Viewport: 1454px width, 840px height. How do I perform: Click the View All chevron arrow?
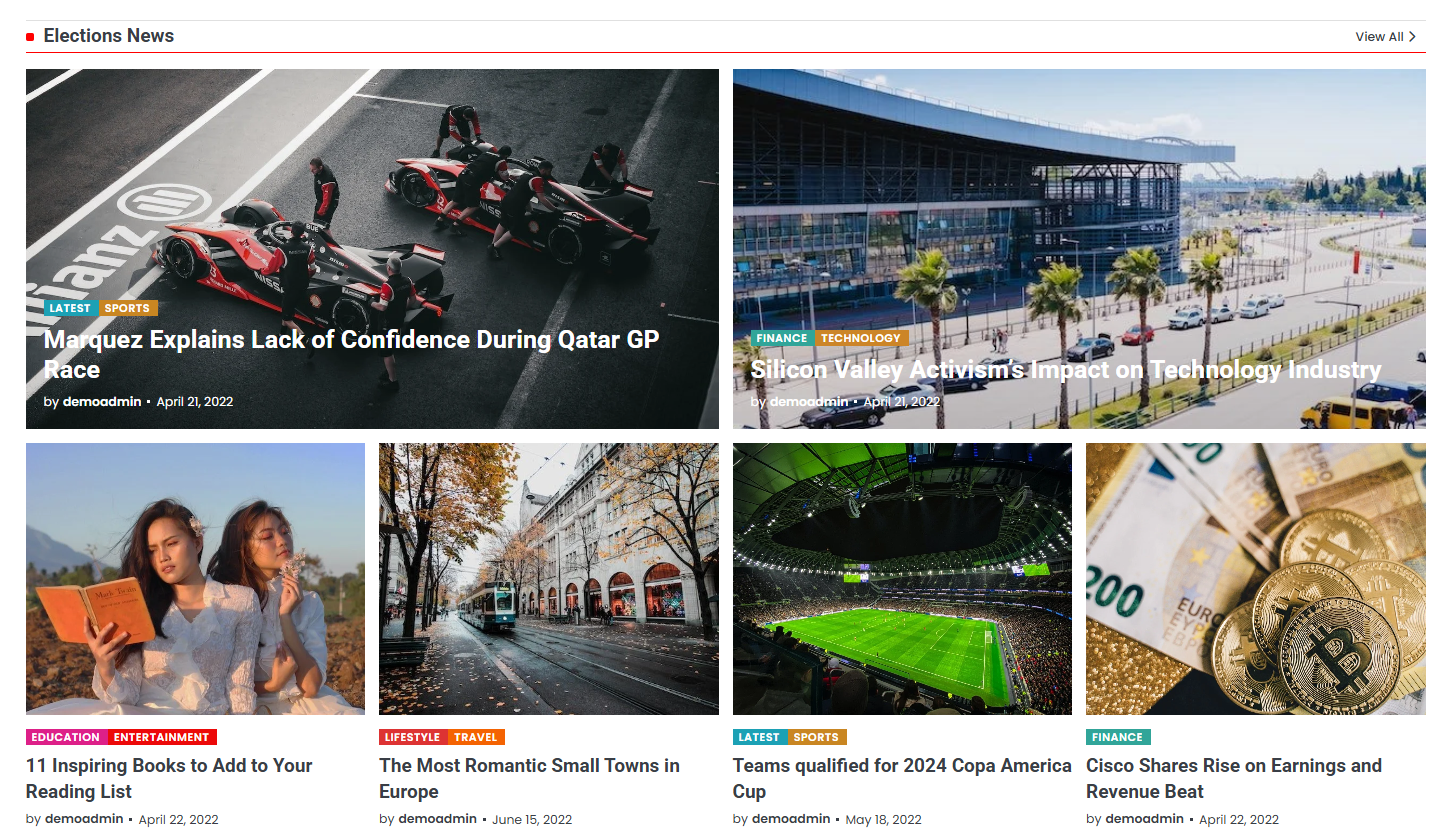[1412, 37]
